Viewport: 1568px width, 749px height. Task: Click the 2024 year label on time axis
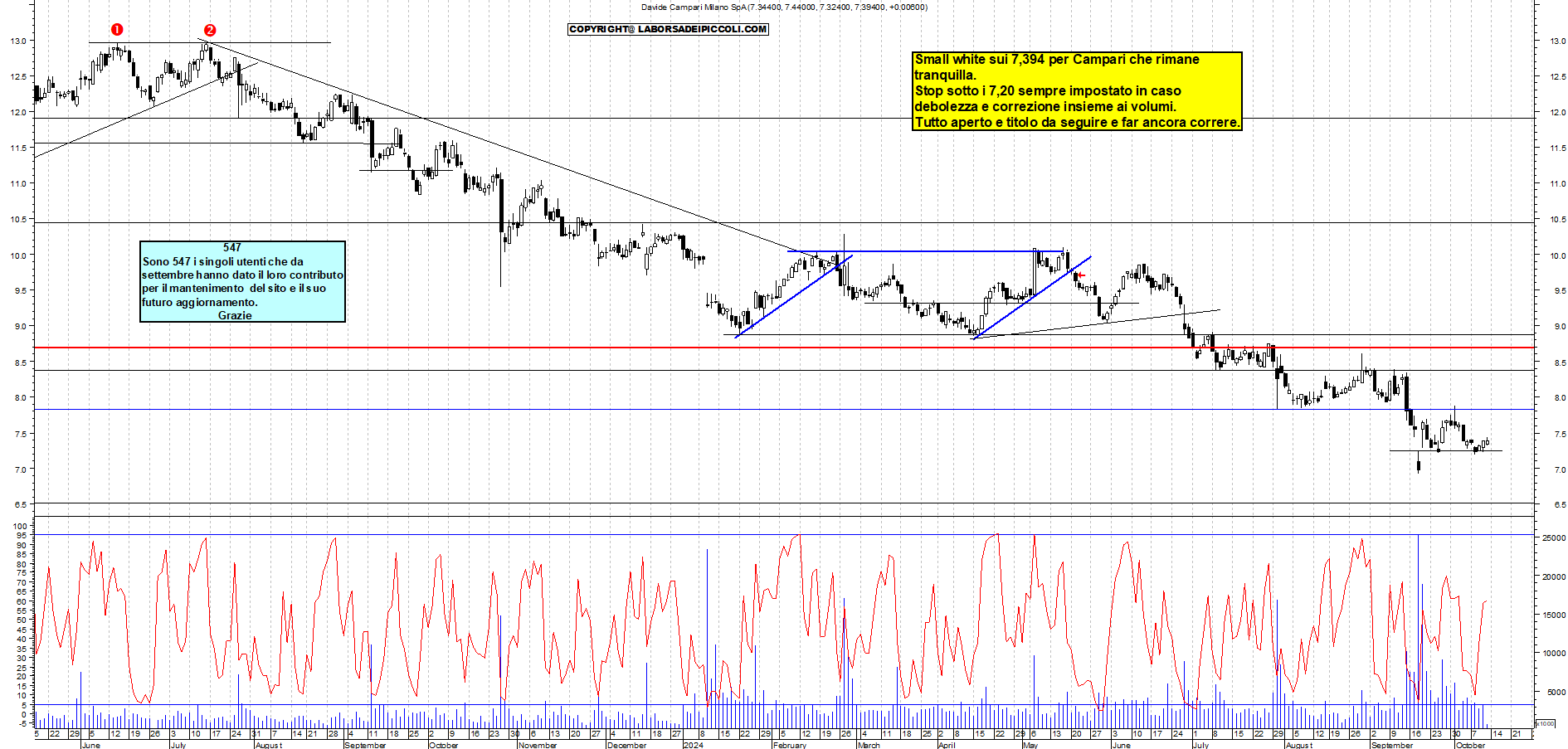(x=693, y=745)
